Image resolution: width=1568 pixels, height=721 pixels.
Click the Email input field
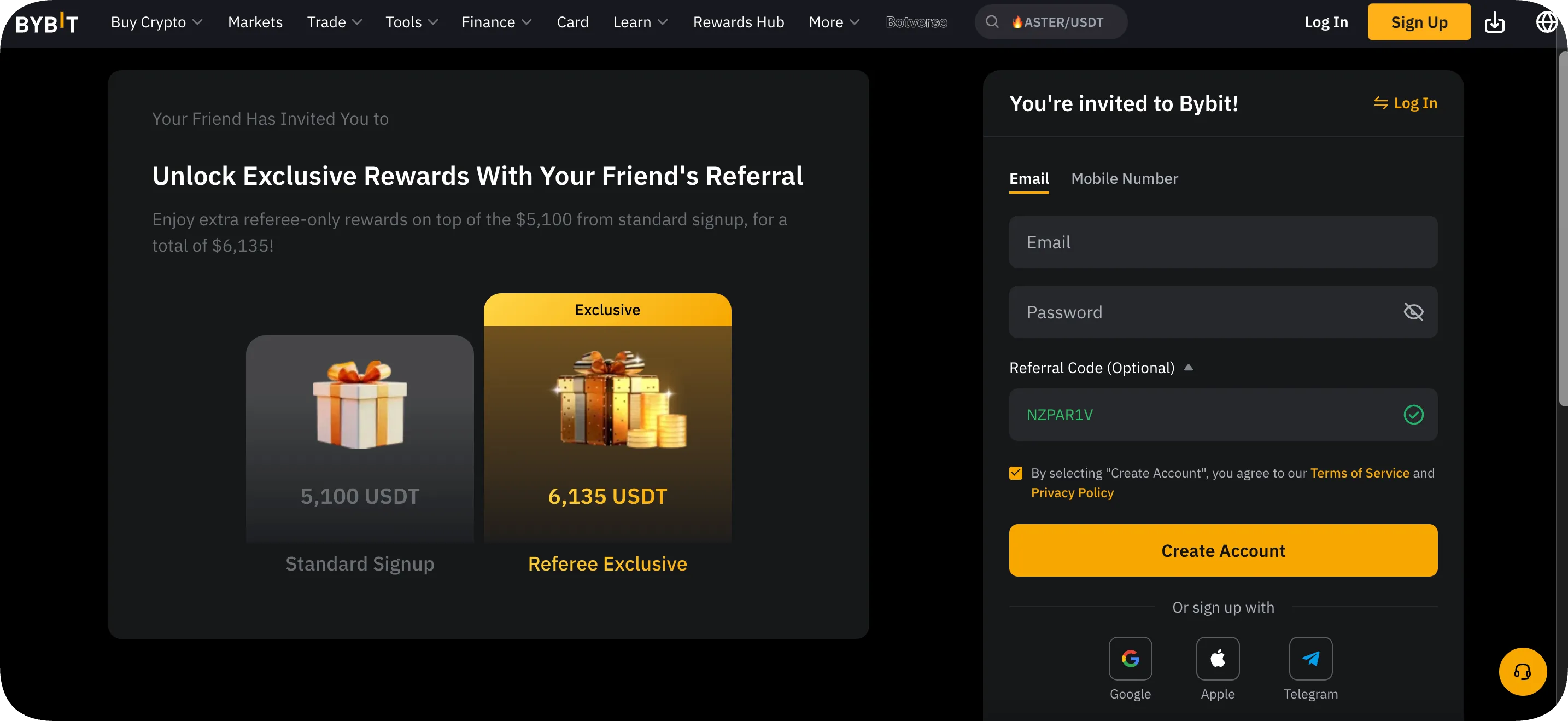tap(1223, 242)
